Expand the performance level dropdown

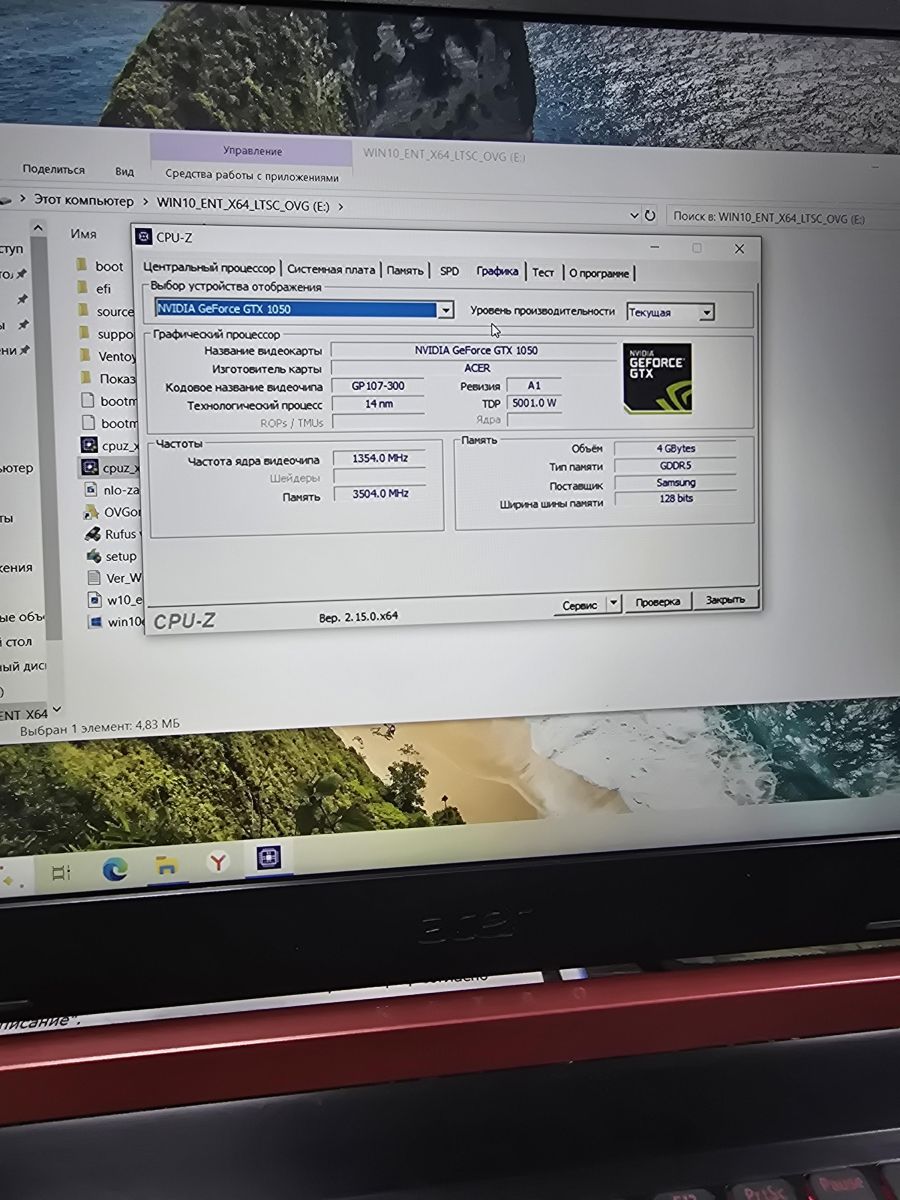pyautogui.click(x=706, y=312)
